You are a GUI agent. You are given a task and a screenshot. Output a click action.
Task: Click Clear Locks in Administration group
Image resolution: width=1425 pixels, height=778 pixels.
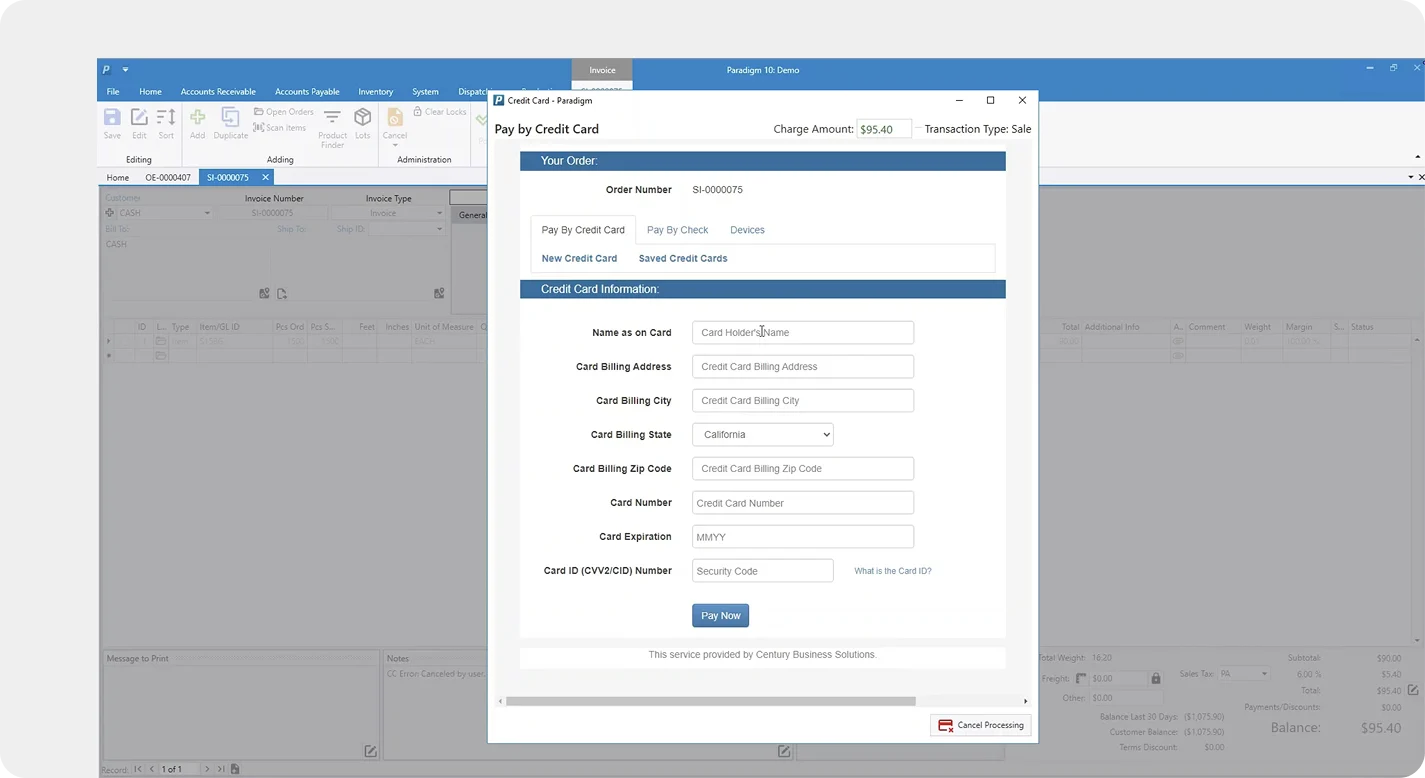click(440, 112)
